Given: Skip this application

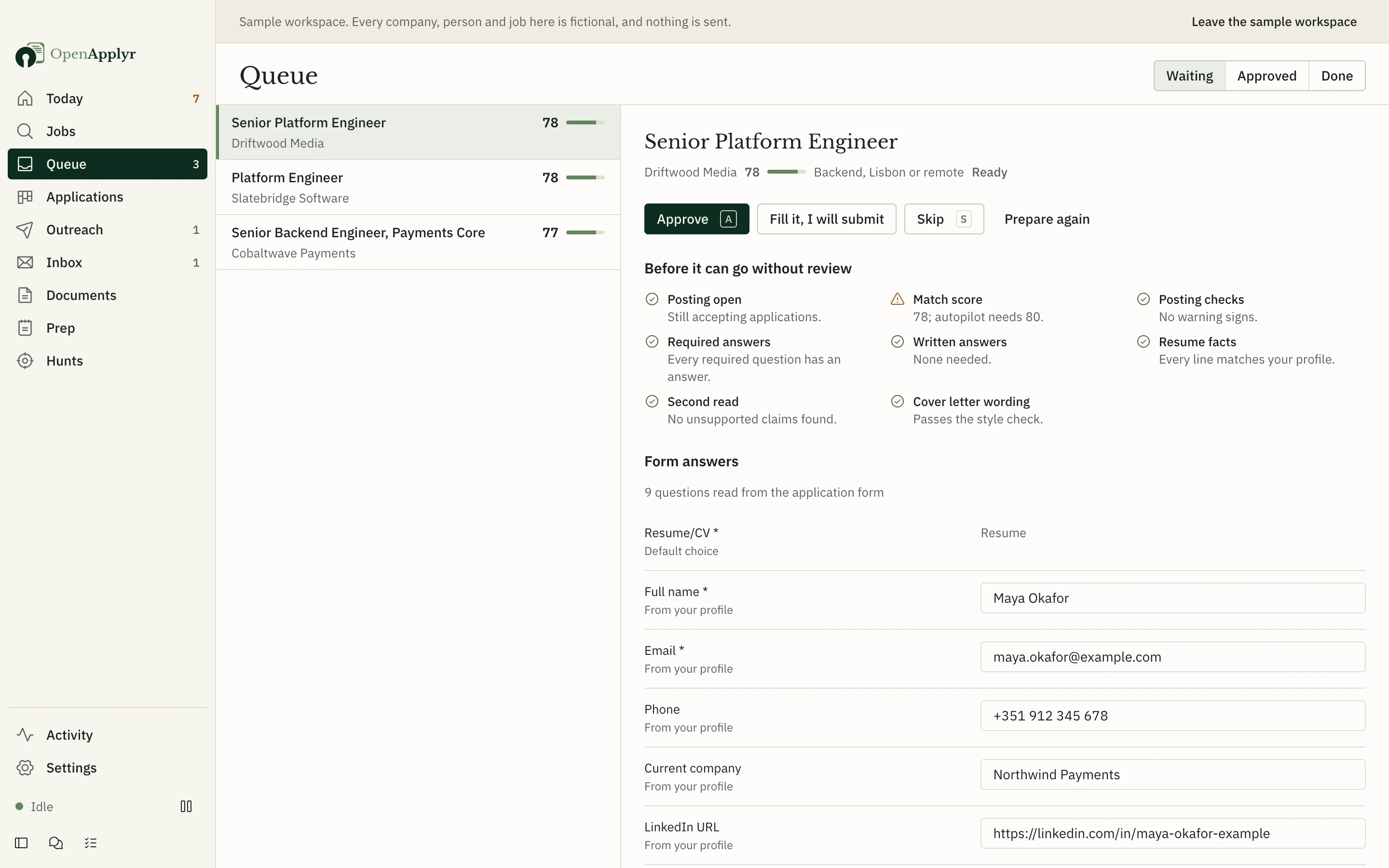Looking at the screenshot, I should [x=943, y=219].
